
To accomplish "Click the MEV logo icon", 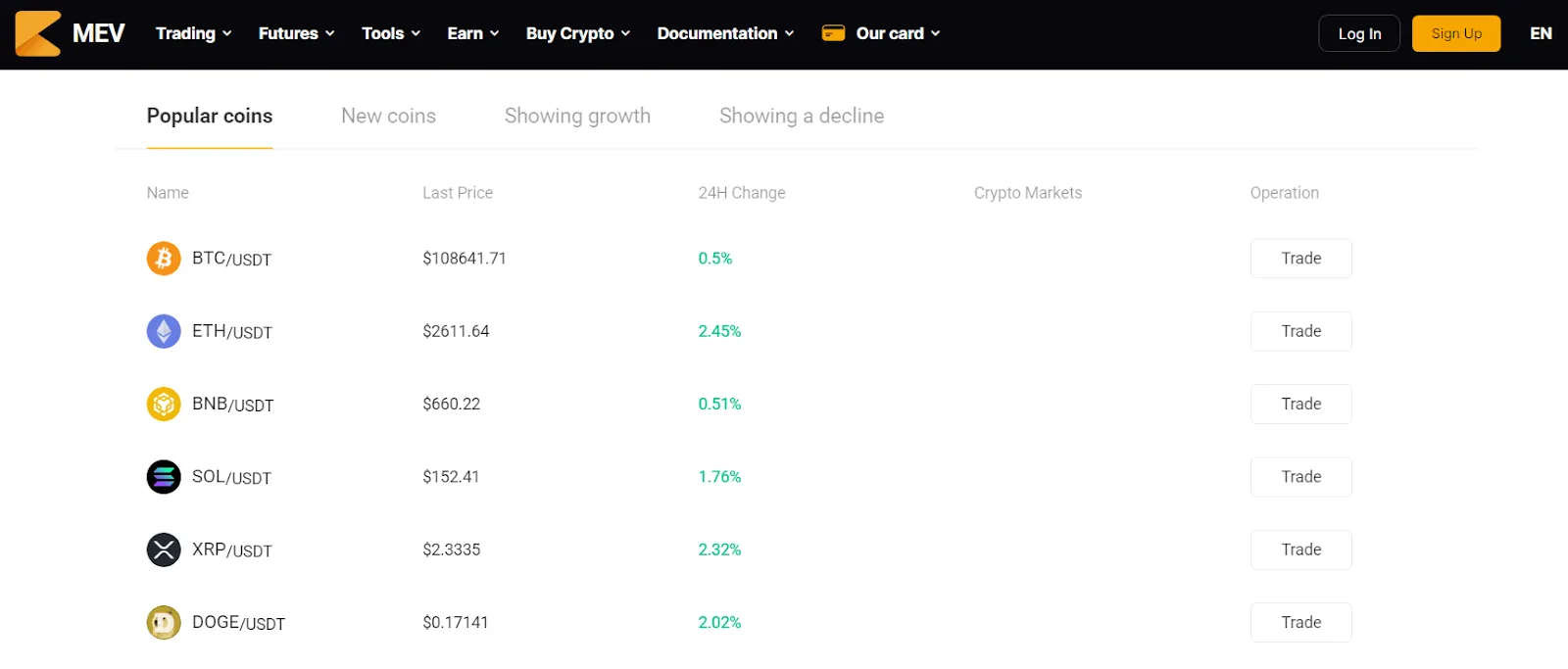I will [38, 33].
